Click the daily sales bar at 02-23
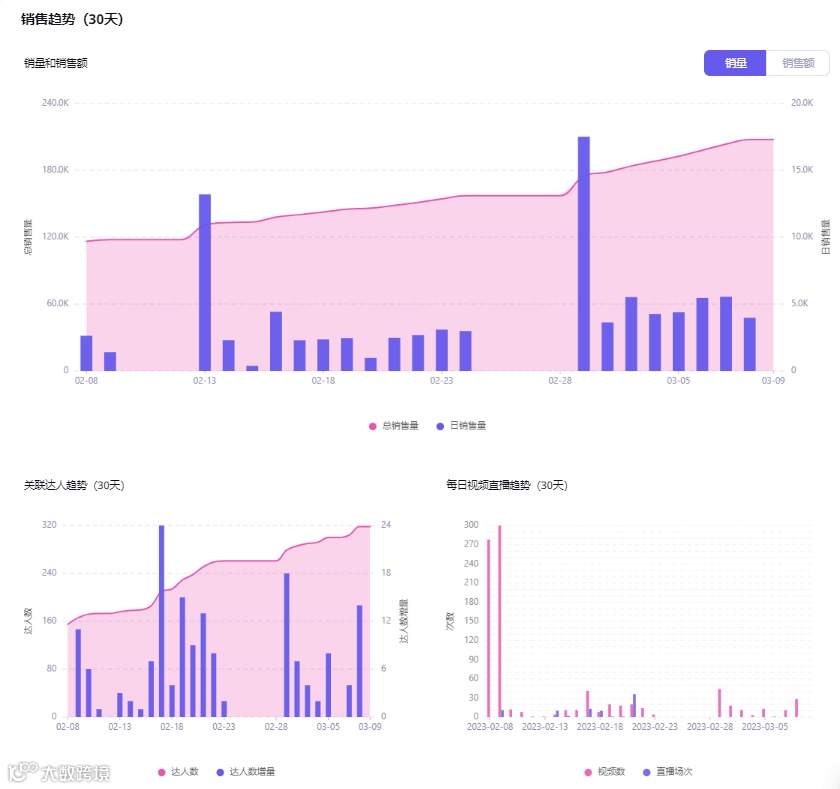 pyautogui.click(x=442, y=350)
